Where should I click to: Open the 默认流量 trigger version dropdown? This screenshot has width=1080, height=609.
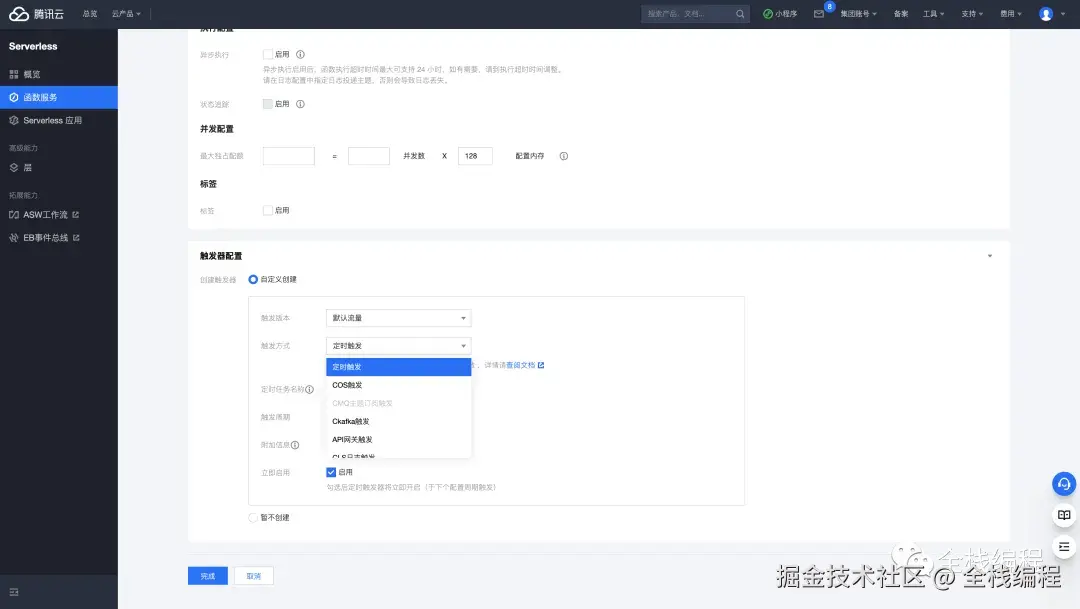(x=397, y=317)
